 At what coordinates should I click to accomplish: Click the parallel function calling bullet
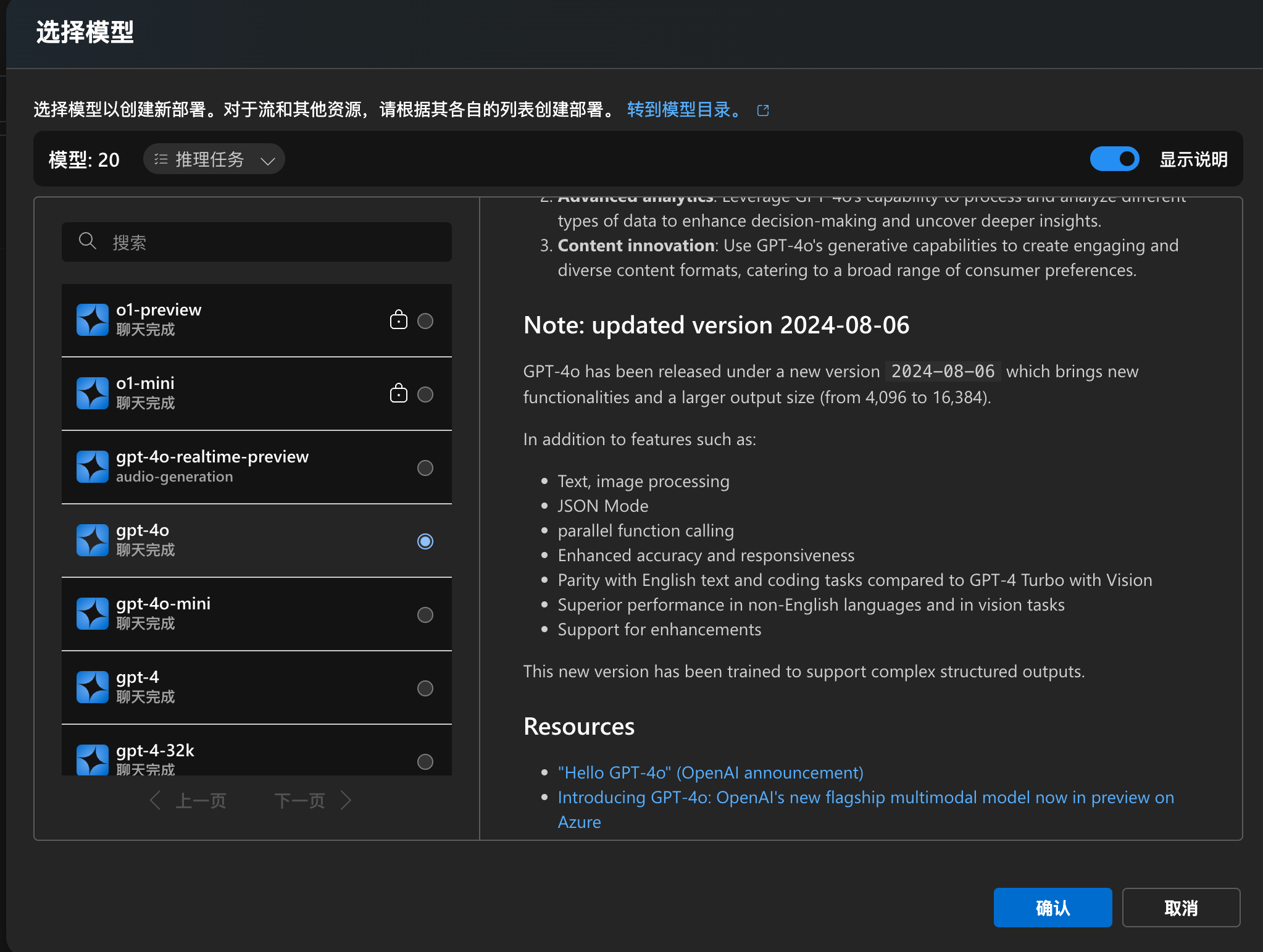click(646, 531)
